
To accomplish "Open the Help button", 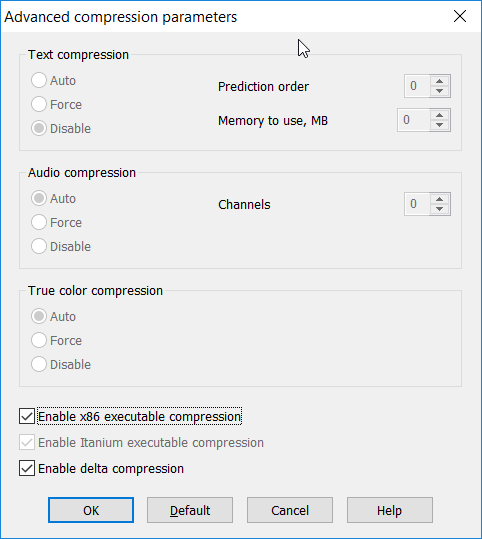I will [390, 510].
